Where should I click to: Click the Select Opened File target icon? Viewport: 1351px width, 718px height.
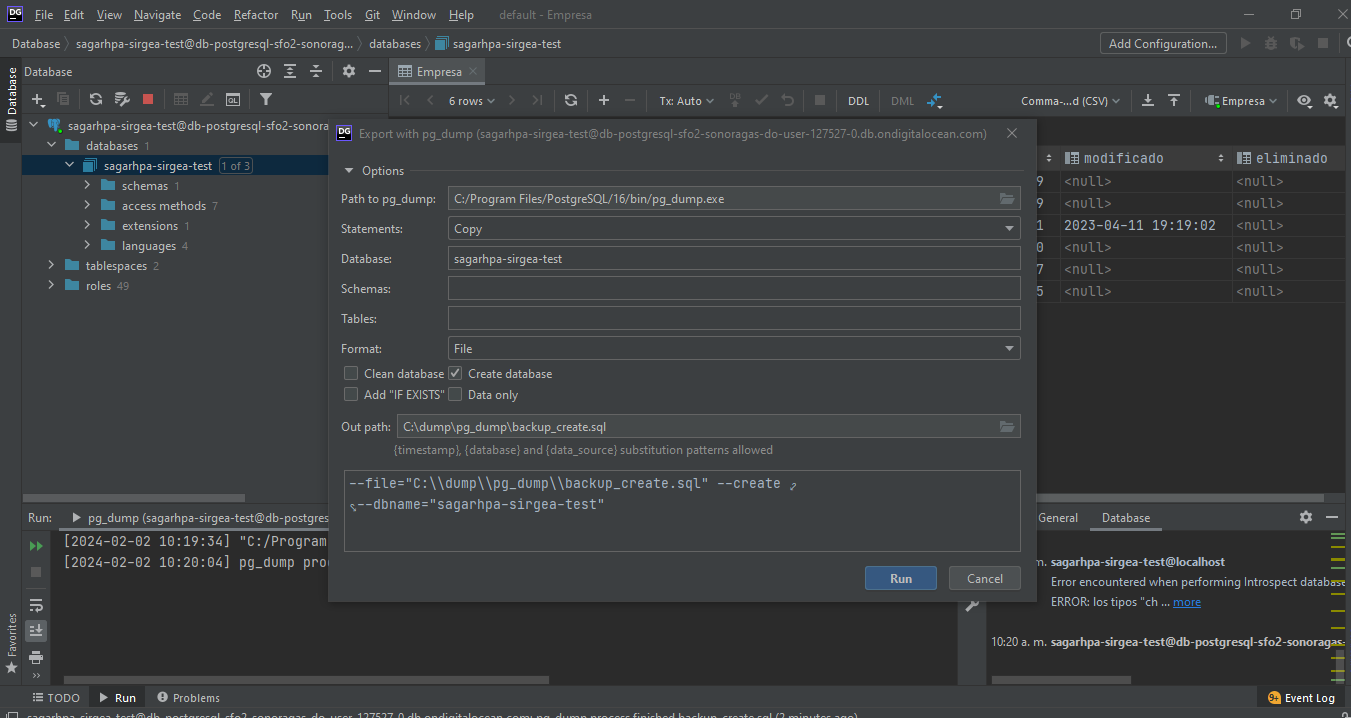point(264,71)
